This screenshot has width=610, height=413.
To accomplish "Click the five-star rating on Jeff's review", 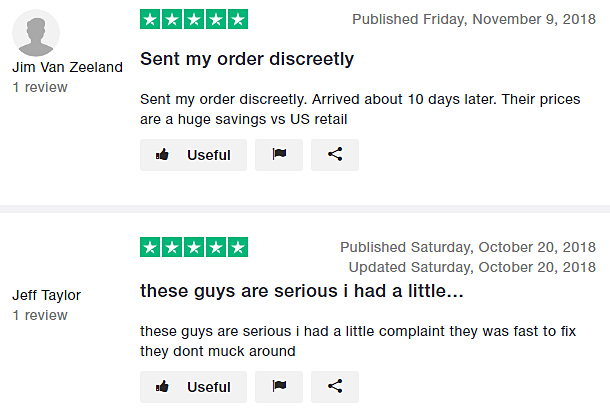I will [194, 247].
